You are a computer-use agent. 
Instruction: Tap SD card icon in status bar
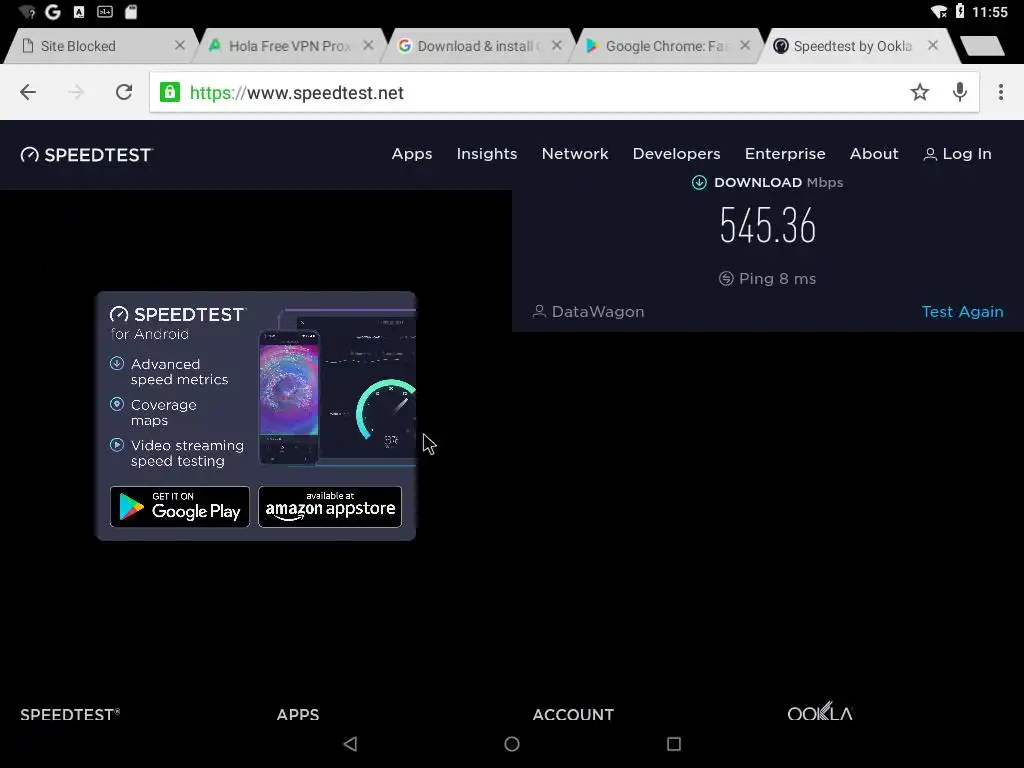pos(131,12)
